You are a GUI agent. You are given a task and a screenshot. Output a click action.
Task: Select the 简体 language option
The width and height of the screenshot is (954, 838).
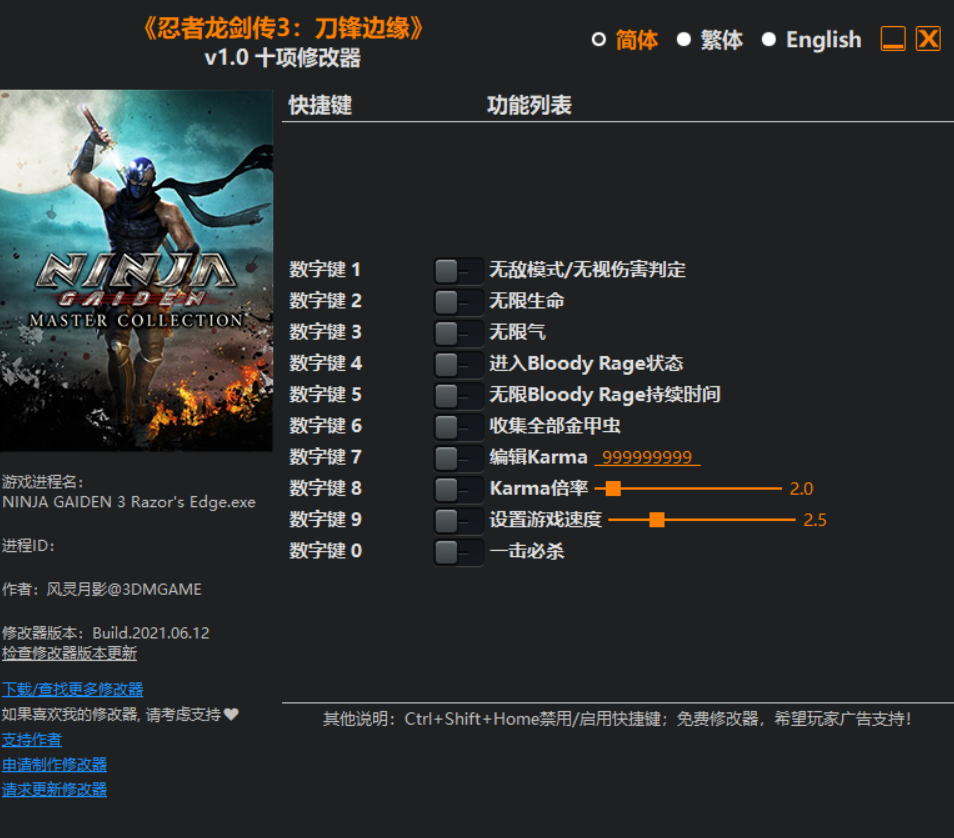625,40
